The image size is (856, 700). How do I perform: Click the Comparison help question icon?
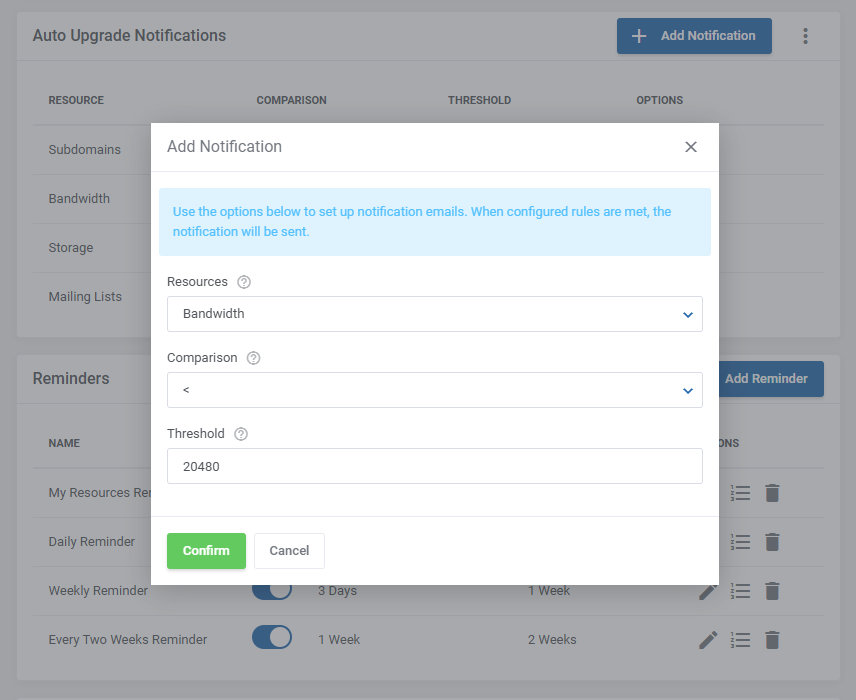coord(253,358)
